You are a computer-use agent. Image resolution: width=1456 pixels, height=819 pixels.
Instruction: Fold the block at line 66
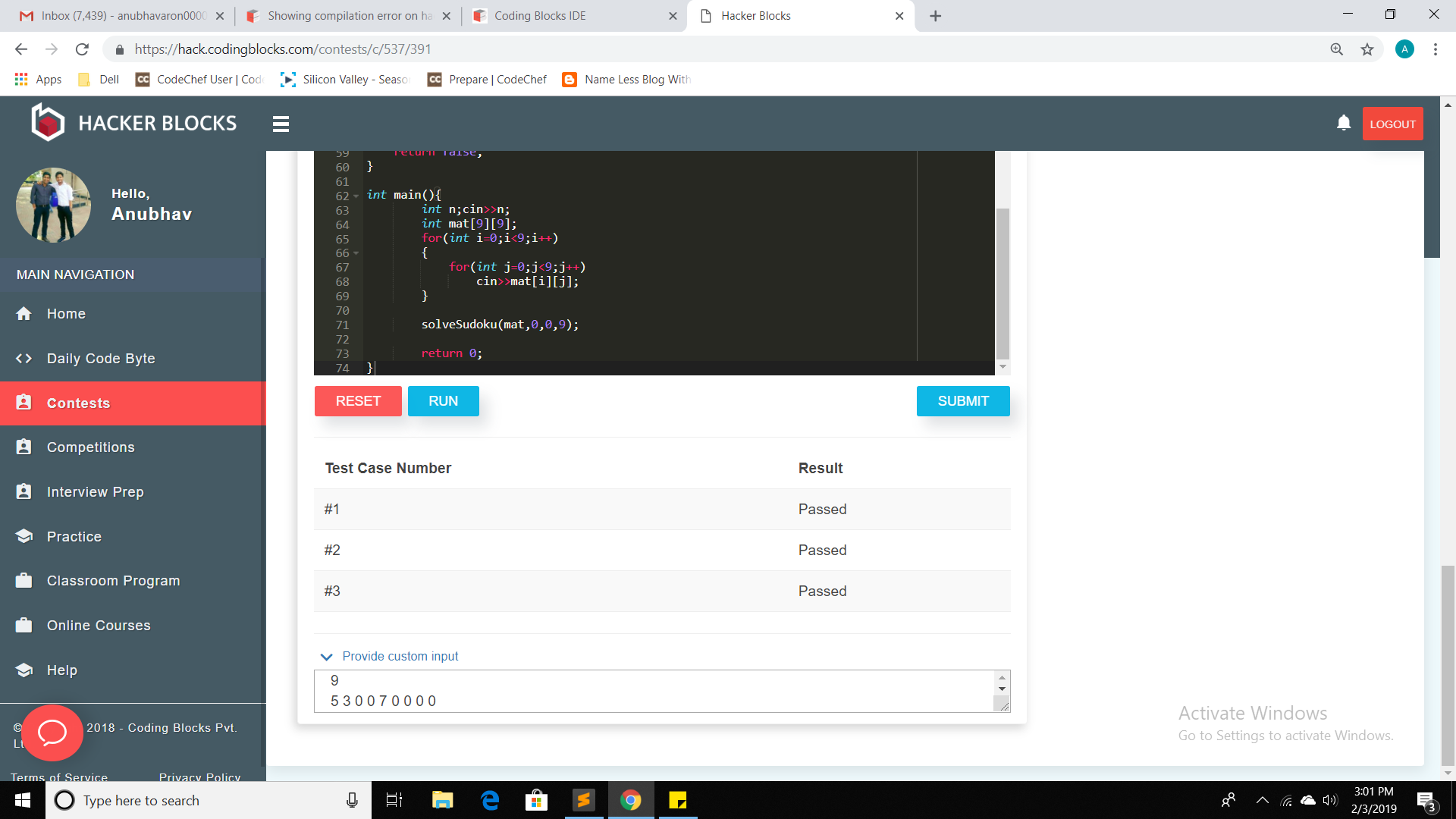356,253
